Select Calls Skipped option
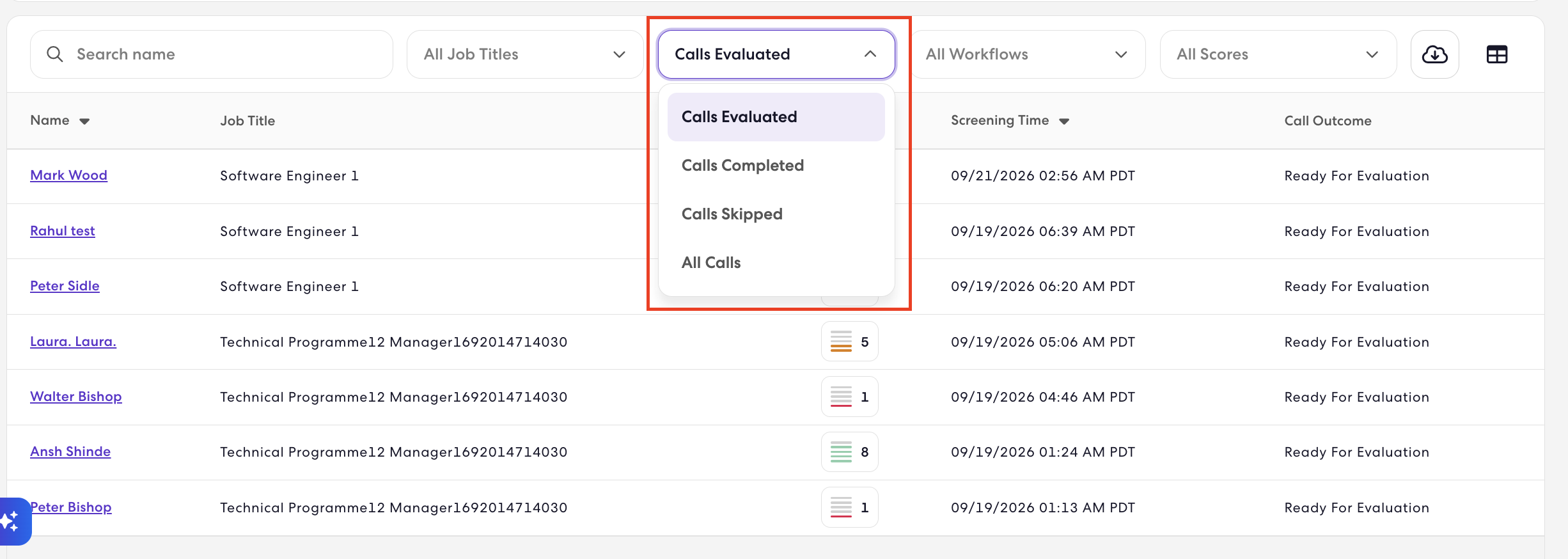The height and width of the screenshot is (559, 1568). coord(776,214)
